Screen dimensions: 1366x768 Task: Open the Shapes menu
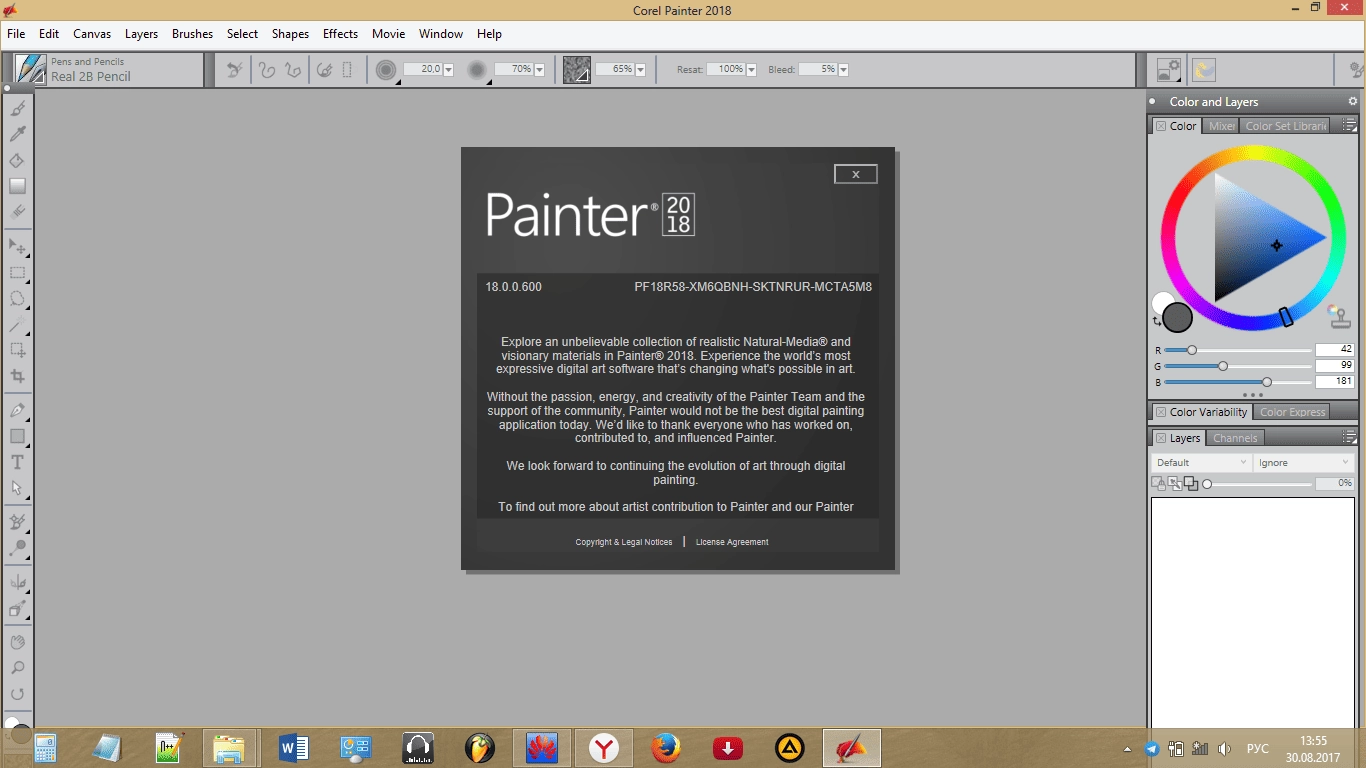pyautogui.click(x=290, y=34)
